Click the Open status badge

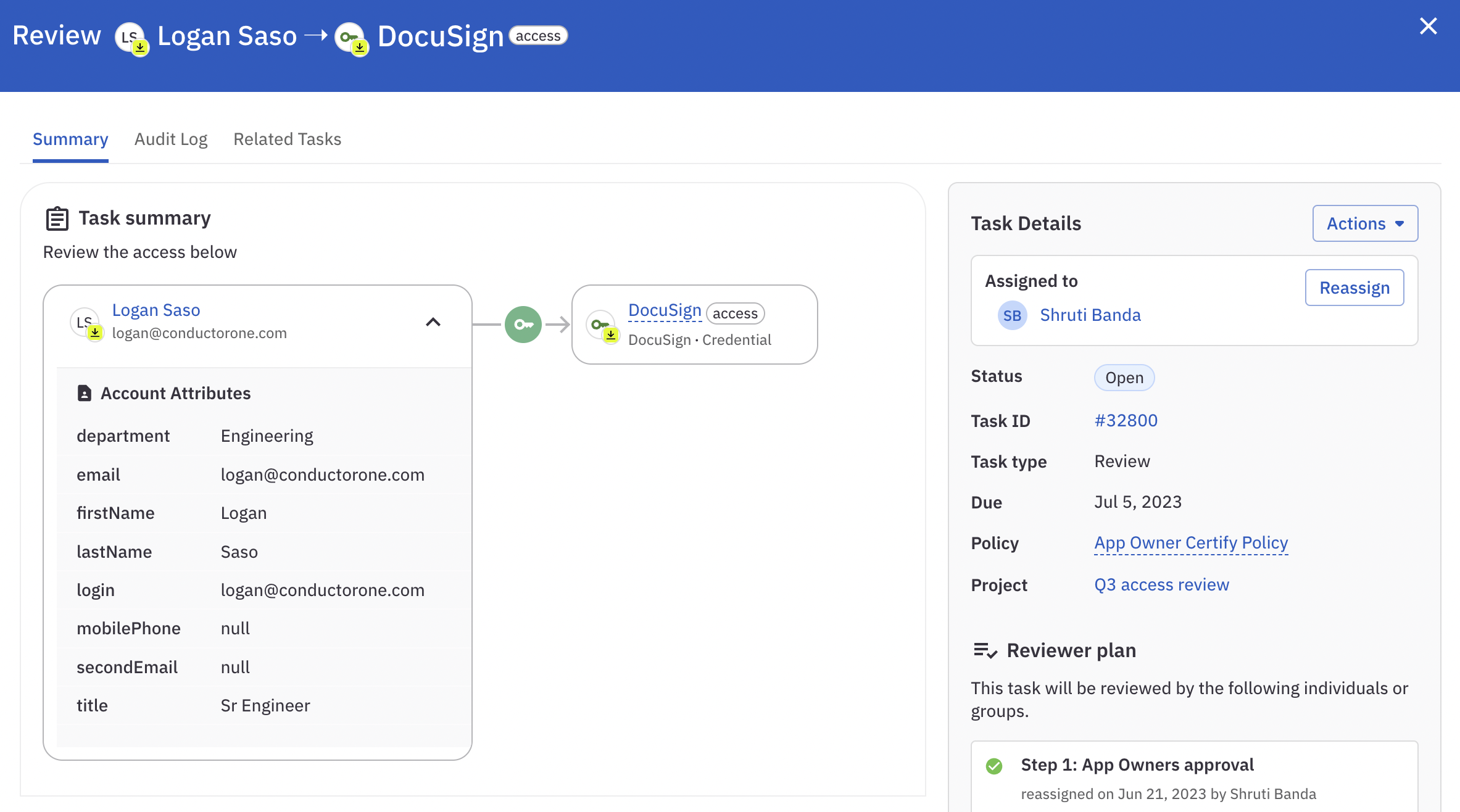point(1124,378)
